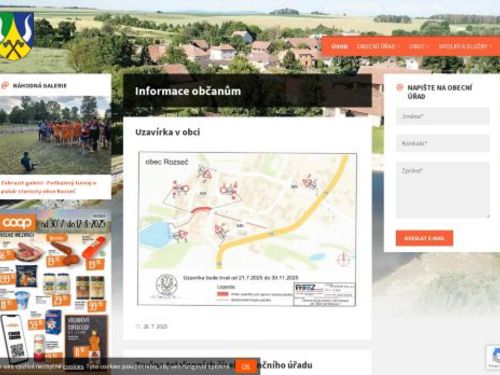
Task: Click the Kontakt input field
Action: coord(443,143)
